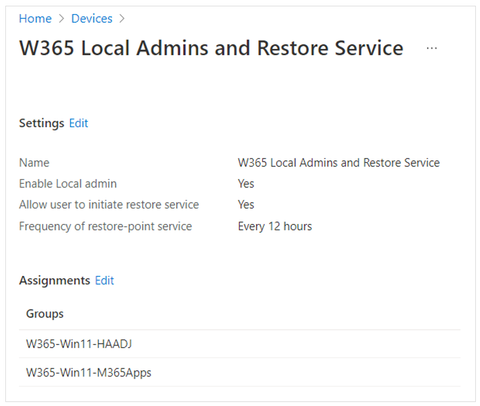
Task: Click 'Allow user to initiate restore service' label
Action: point(109,205)
